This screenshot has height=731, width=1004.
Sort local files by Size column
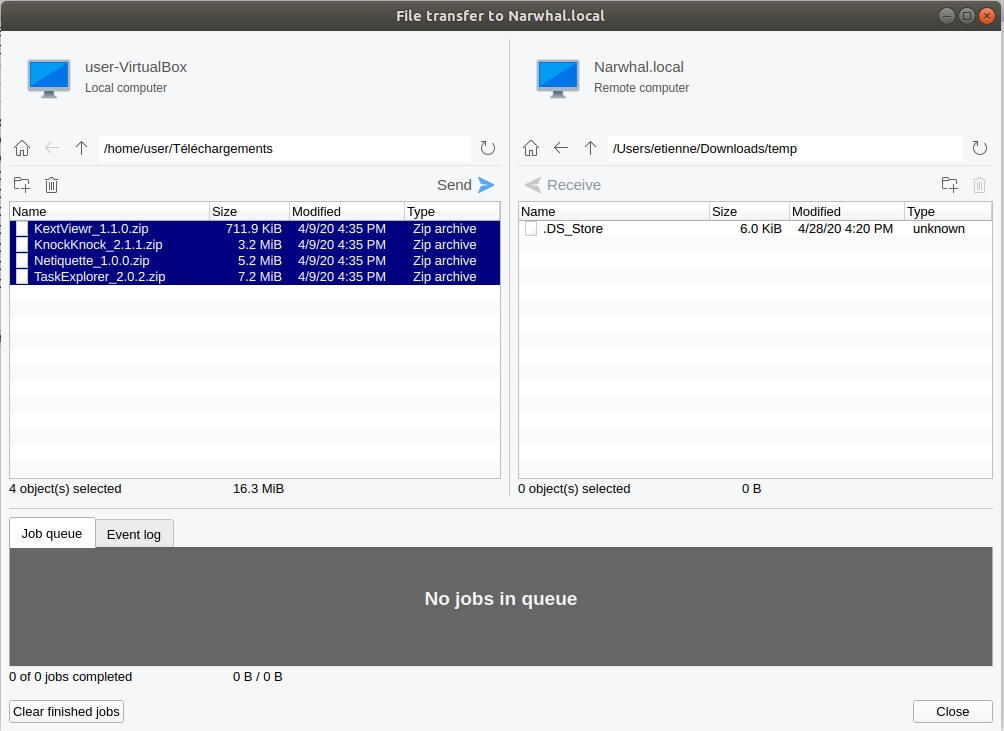[249, 211]
